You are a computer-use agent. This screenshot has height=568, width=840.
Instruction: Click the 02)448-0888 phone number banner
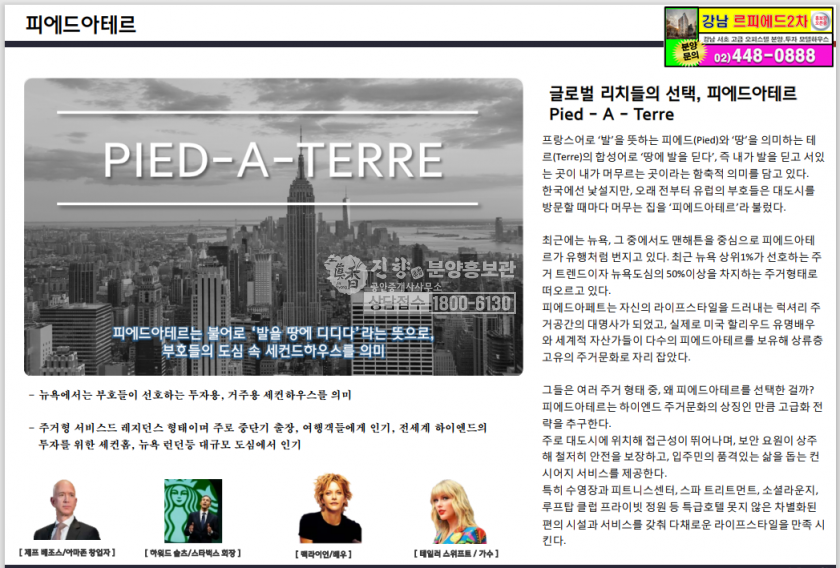pos(765,56)
